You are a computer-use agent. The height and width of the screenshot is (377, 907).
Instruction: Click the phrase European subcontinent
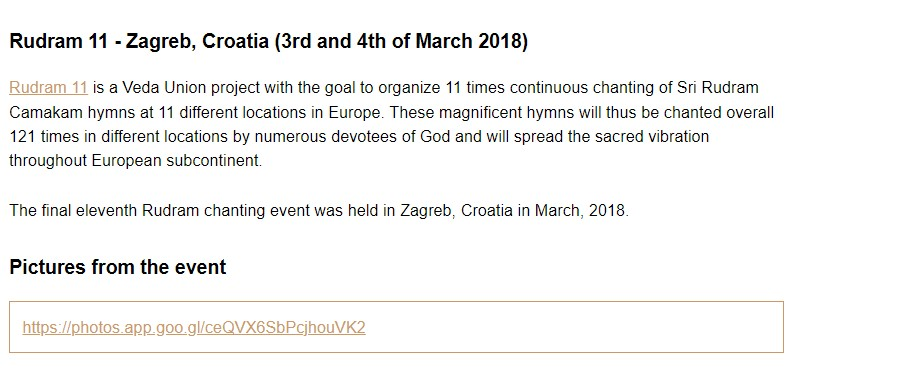[176, 161]
